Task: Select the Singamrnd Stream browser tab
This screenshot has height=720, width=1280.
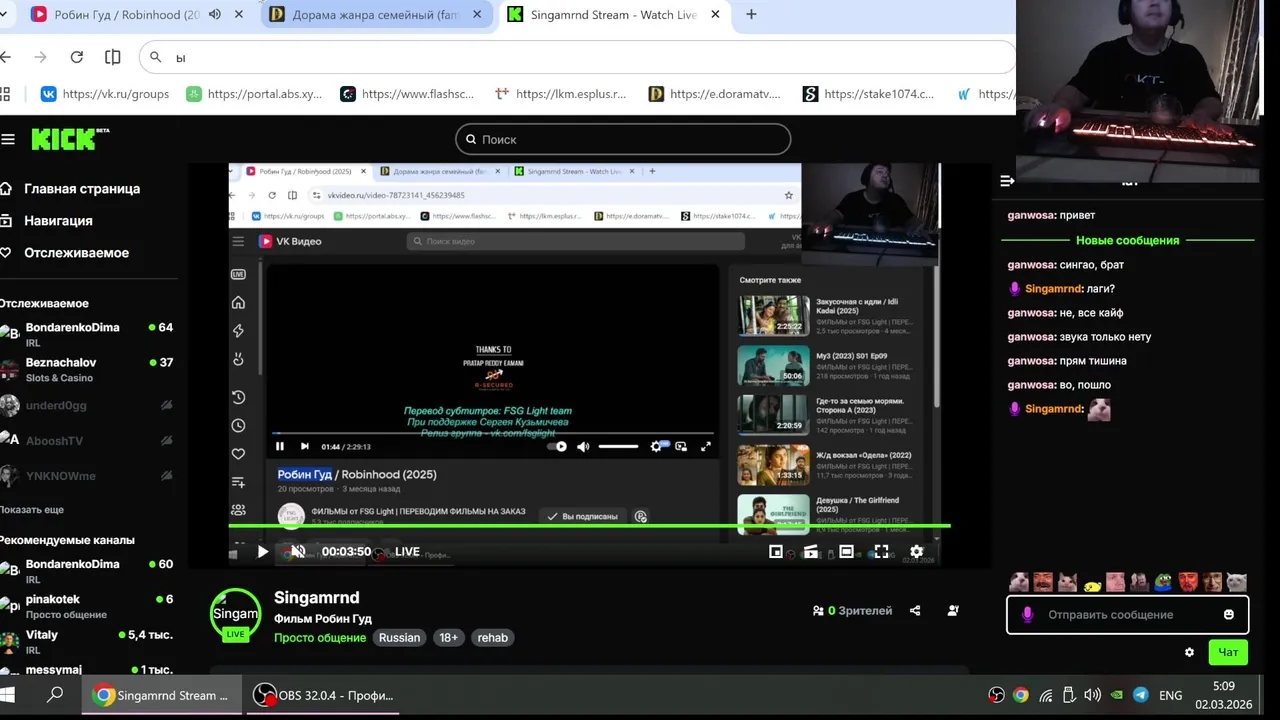Action: pyautogui.click(x=613, y=15)
